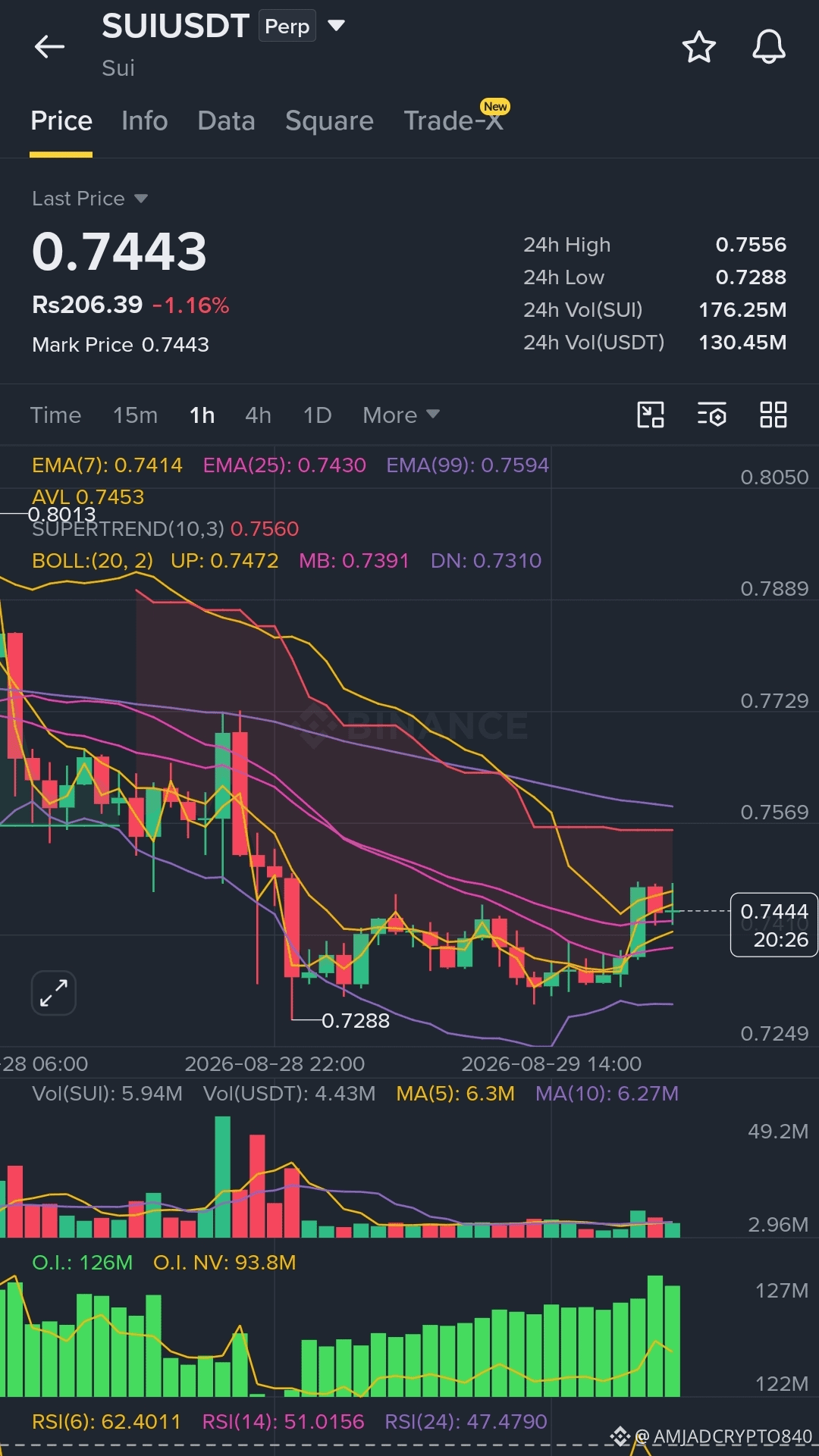The image size is (819, 1456).
Task: Open price alert bell icon
Action: click(768, 47)
